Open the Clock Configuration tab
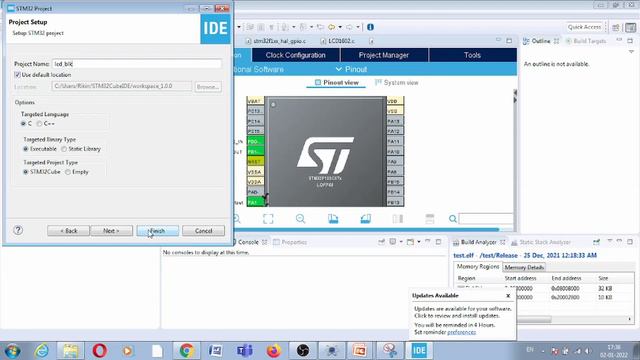 coord(296,55)
